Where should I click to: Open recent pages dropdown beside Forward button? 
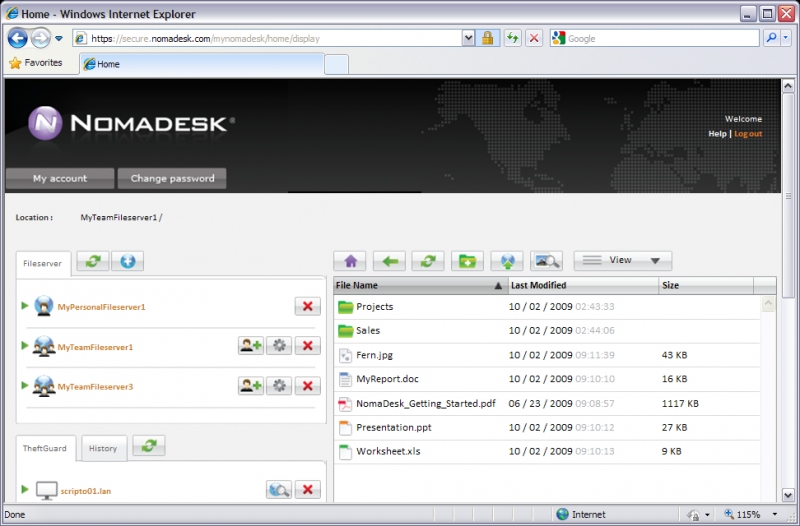59,38
